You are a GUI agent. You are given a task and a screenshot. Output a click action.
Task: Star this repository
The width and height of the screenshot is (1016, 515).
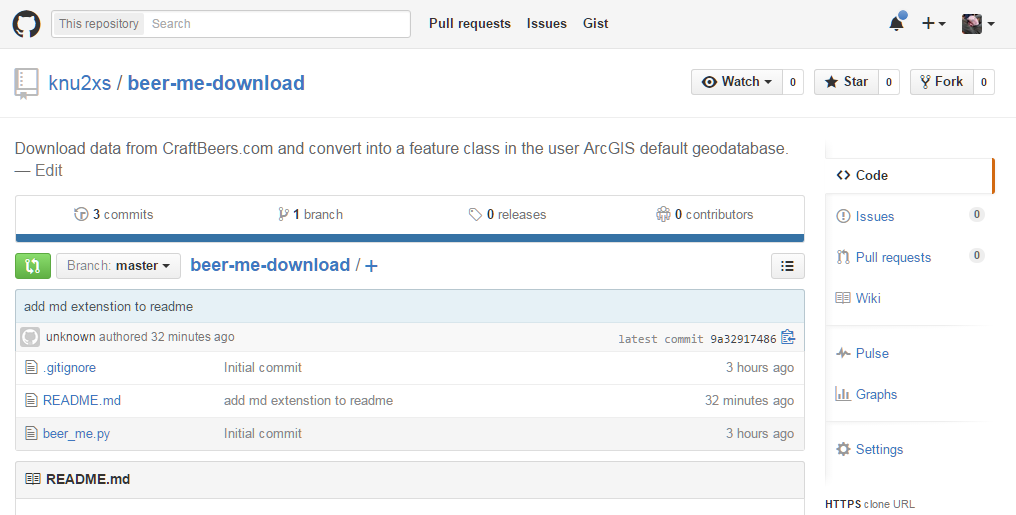click(x=846, y=82)
